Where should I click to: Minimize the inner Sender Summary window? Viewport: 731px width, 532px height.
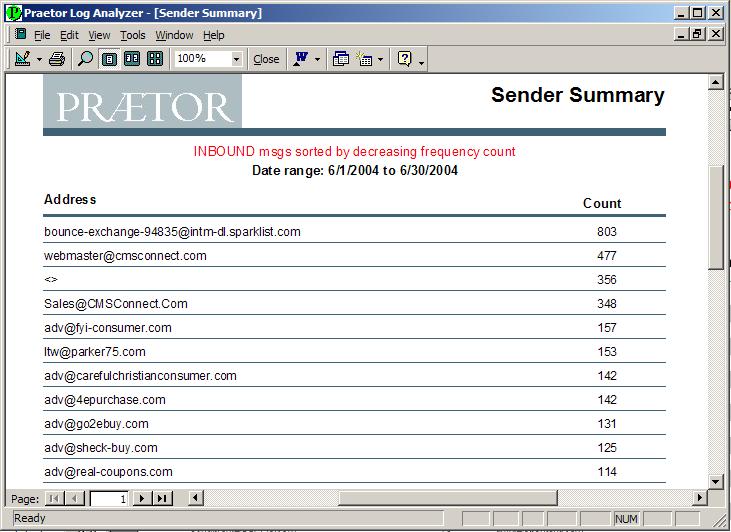[682, 34]
